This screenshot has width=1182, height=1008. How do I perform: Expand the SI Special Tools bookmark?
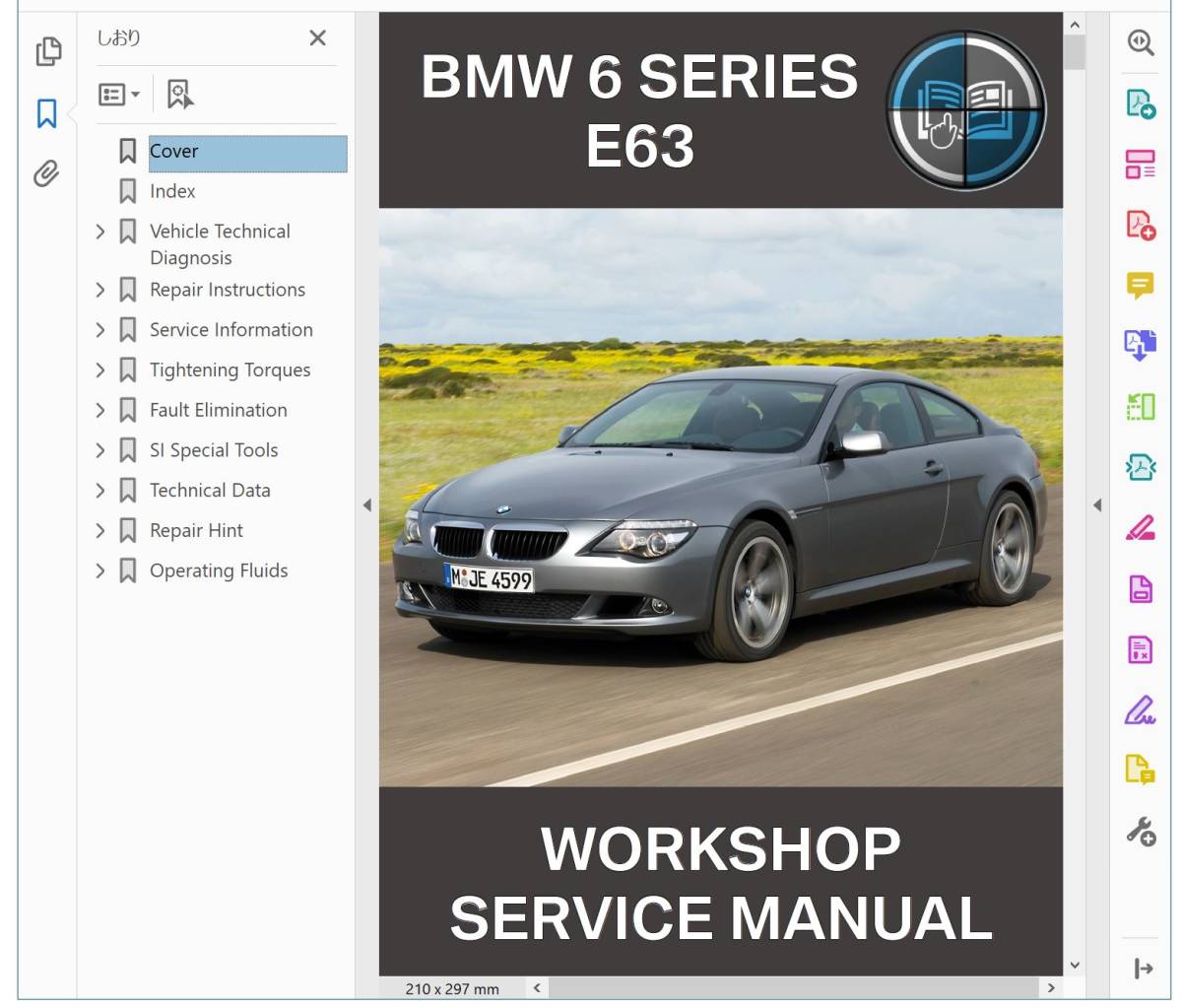click(100, 450)
